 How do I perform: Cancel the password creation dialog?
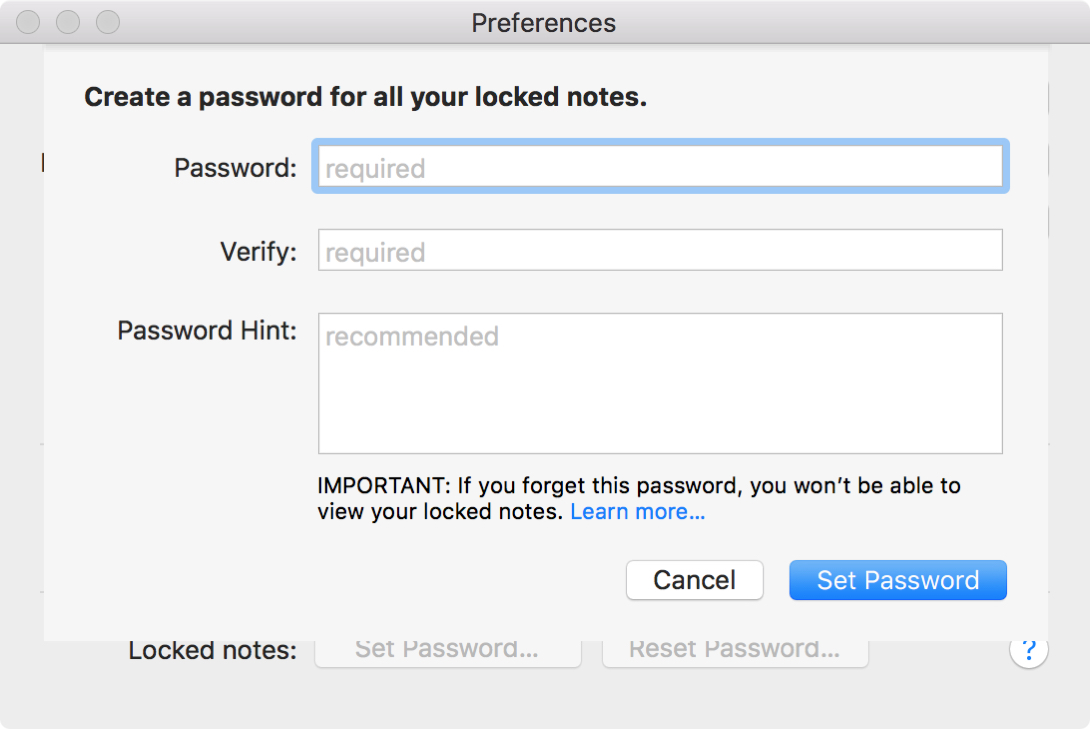click(x=694, y=580)
